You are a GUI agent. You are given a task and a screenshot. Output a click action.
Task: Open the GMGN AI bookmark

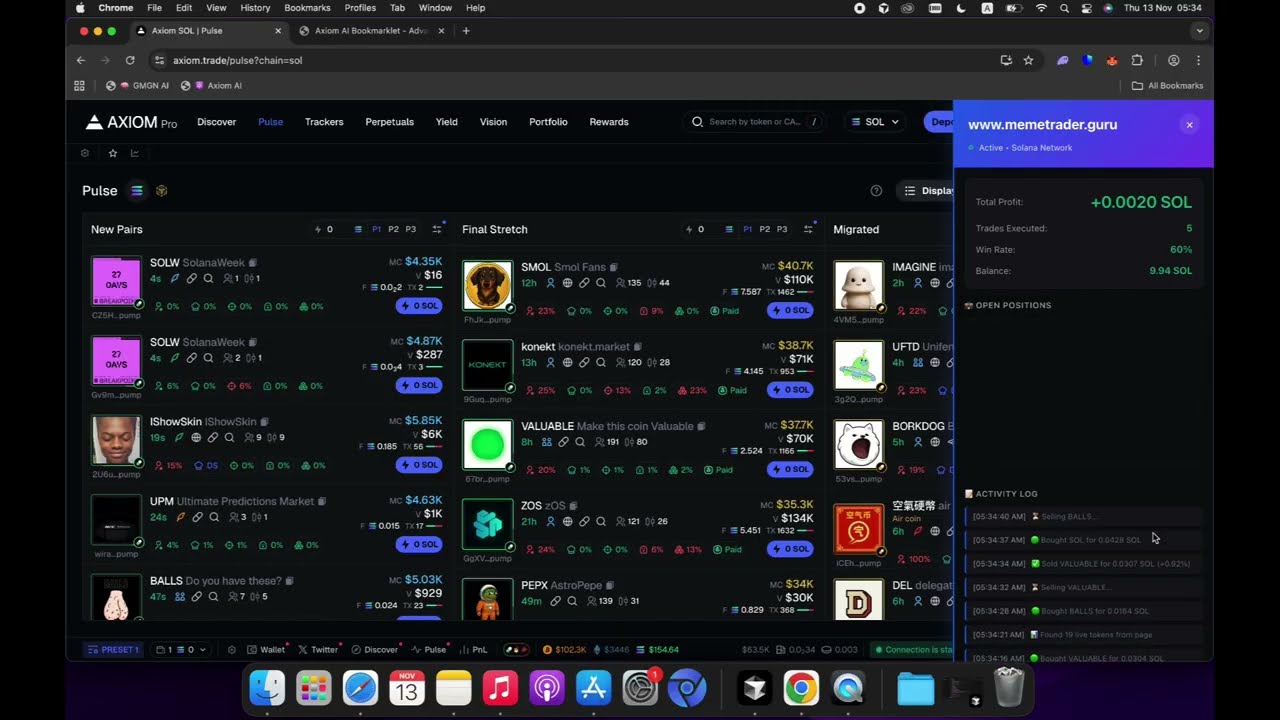tap(137, 86)
